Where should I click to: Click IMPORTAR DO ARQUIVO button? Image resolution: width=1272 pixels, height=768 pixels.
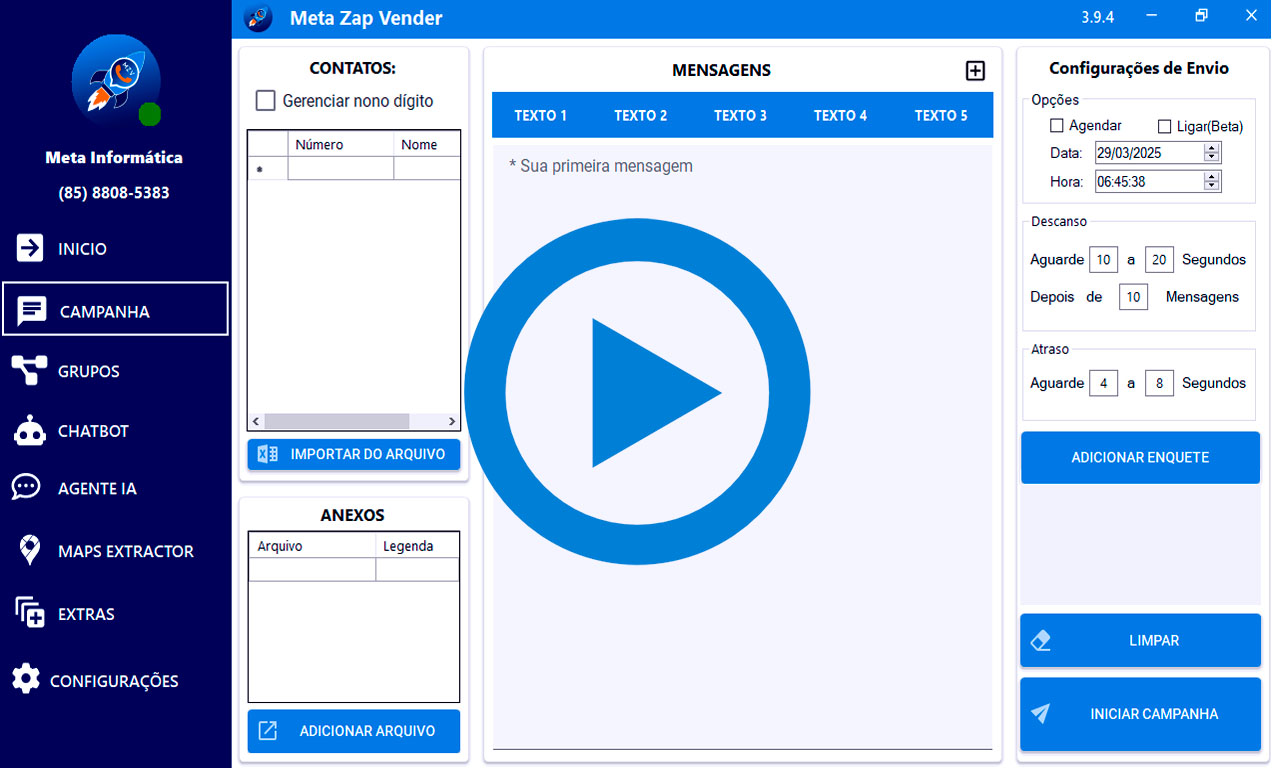click(x=354, y=454)
